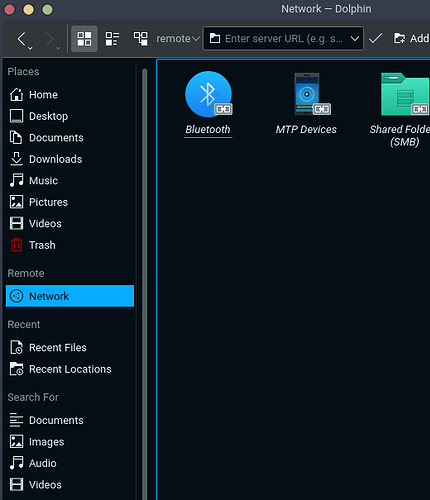The height and width of the screenshot is (500, 430).
Task: Open the server URL history dropdown
Action: [355, 39]
